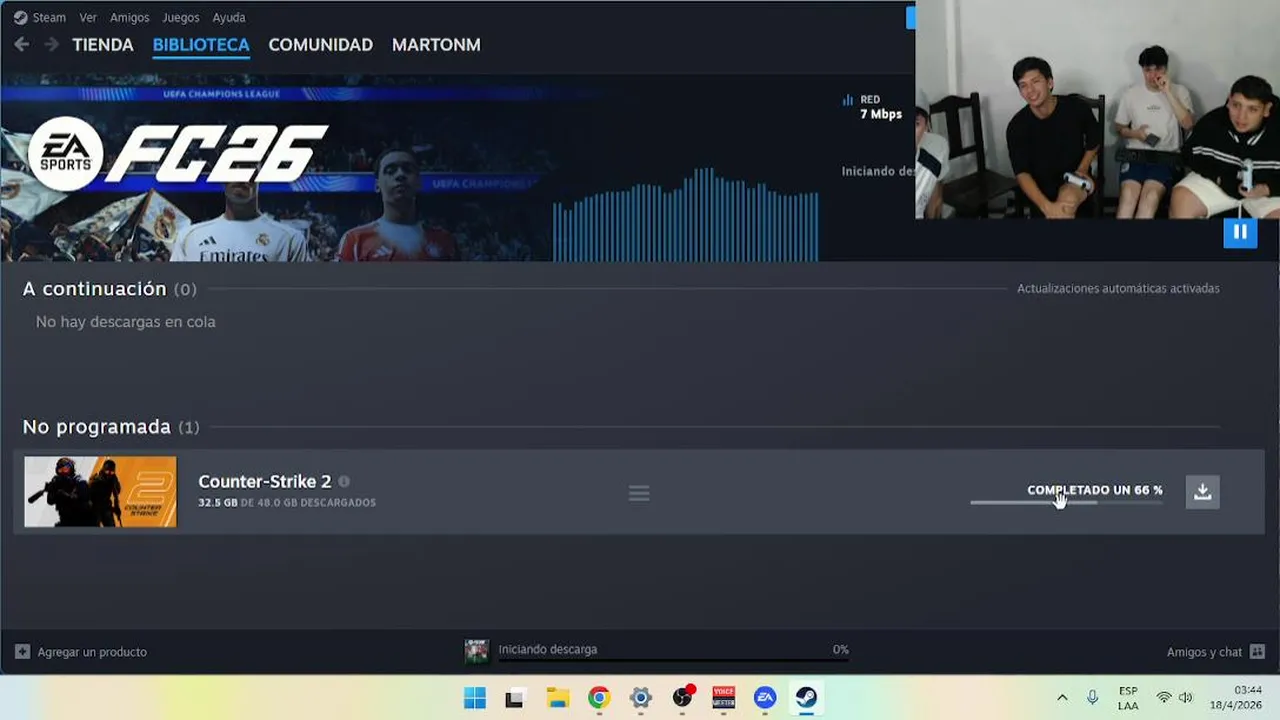Click the 'Iniciando descarga' status bar
Screen dimensions: 1280x720
tap(673, 651)
